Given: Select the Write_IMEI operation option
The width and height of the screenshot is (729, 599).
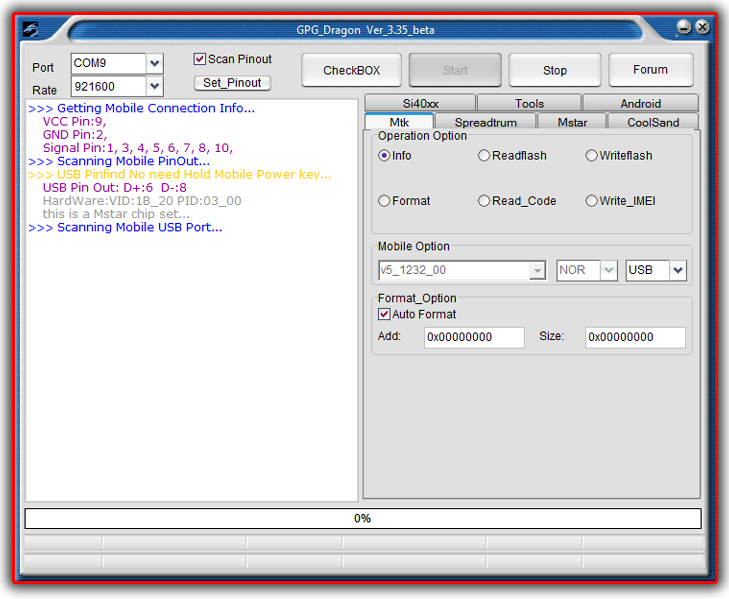Looking at the screenshot, I should tap(591, 200).
